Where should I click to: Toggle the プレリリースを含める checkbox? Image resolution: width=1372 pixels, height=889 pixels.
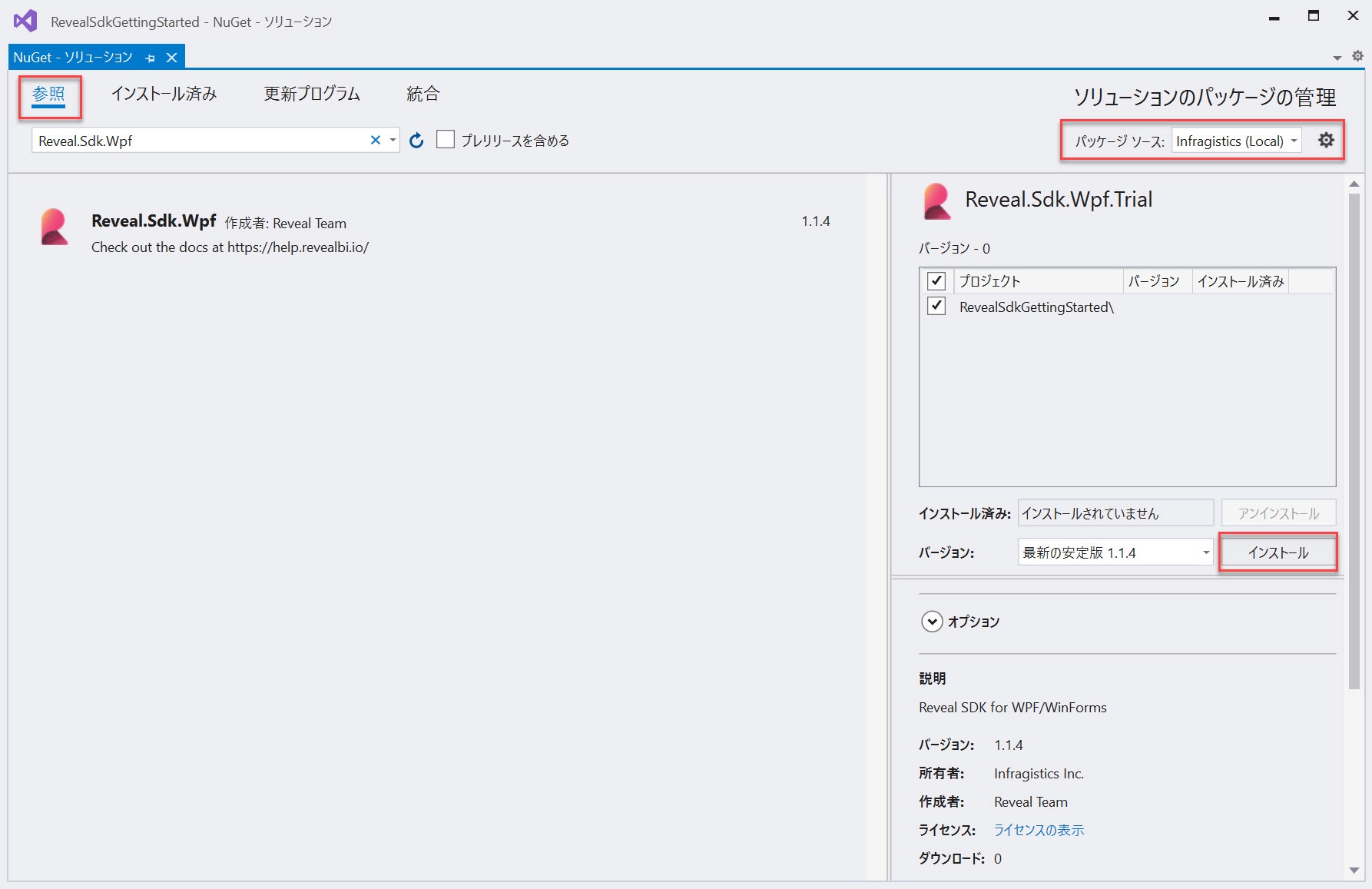[x=446, y=139]
